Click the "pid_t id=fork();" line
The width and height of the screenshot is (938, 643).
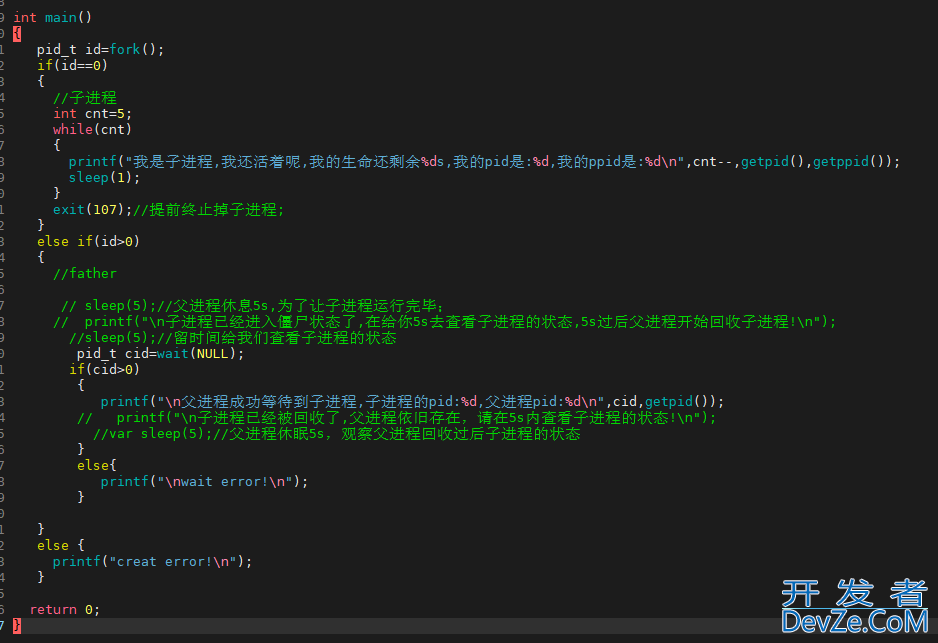pos(100,50)
